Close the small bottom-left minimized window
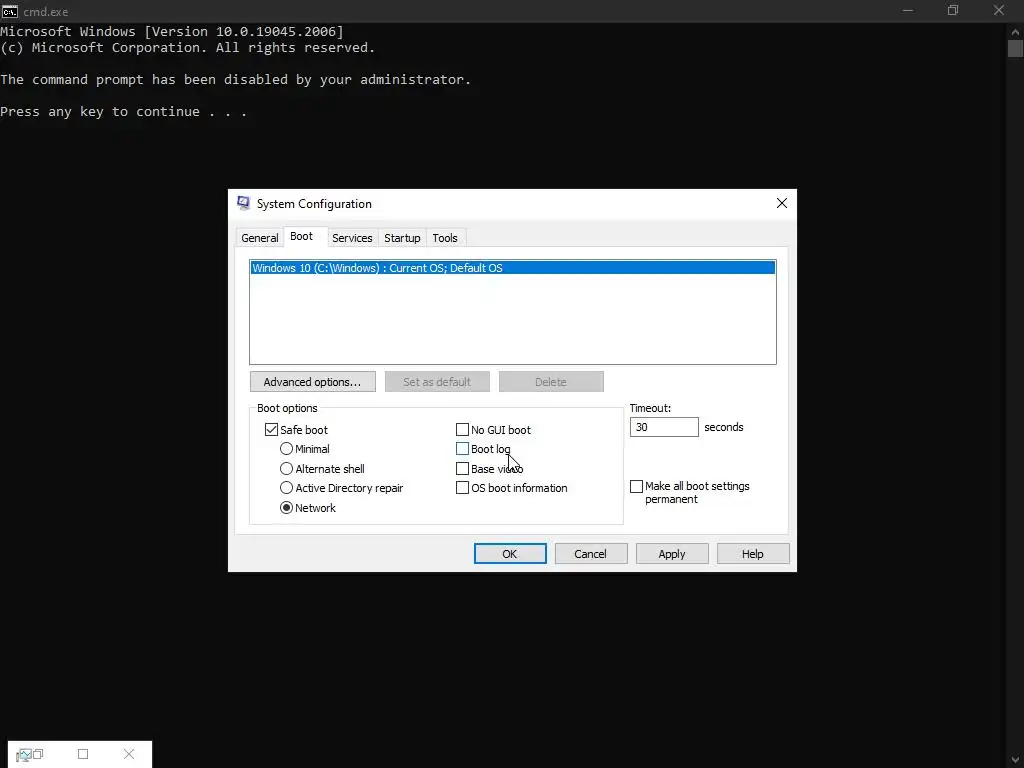1024x768 pixels. tap(129, 754)
